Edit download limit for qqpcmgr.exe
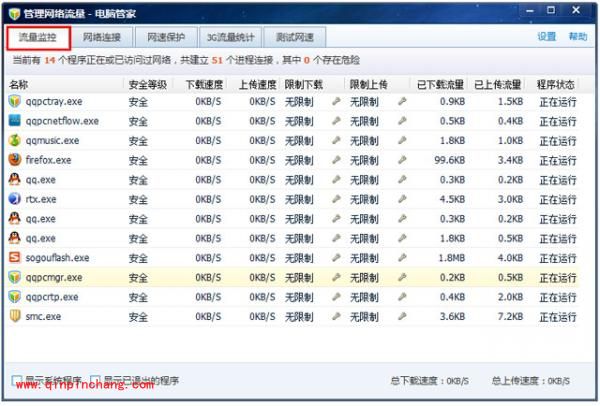Screen dimensions: 600x406 tap(336, 277)
